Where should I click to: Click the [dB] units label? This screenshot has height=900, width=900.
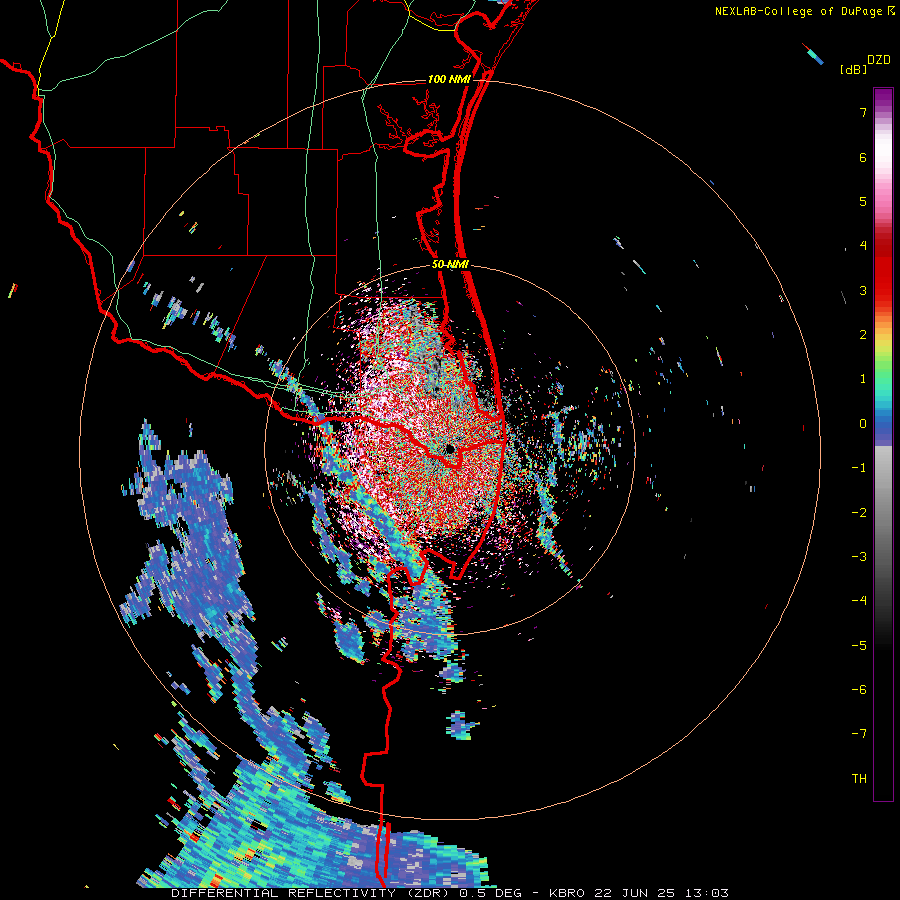[x=853, y=69]
